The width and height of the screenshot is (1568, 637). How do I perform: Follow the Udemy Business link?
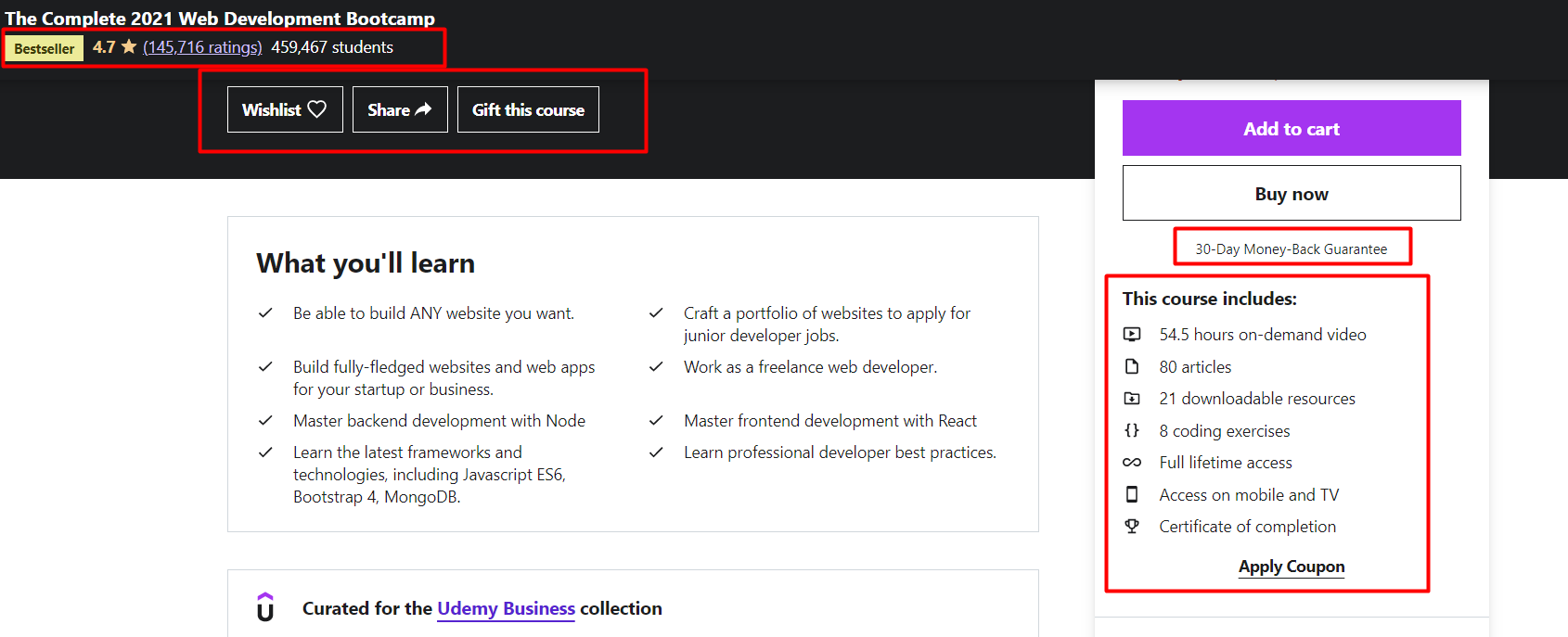[506, 608]
